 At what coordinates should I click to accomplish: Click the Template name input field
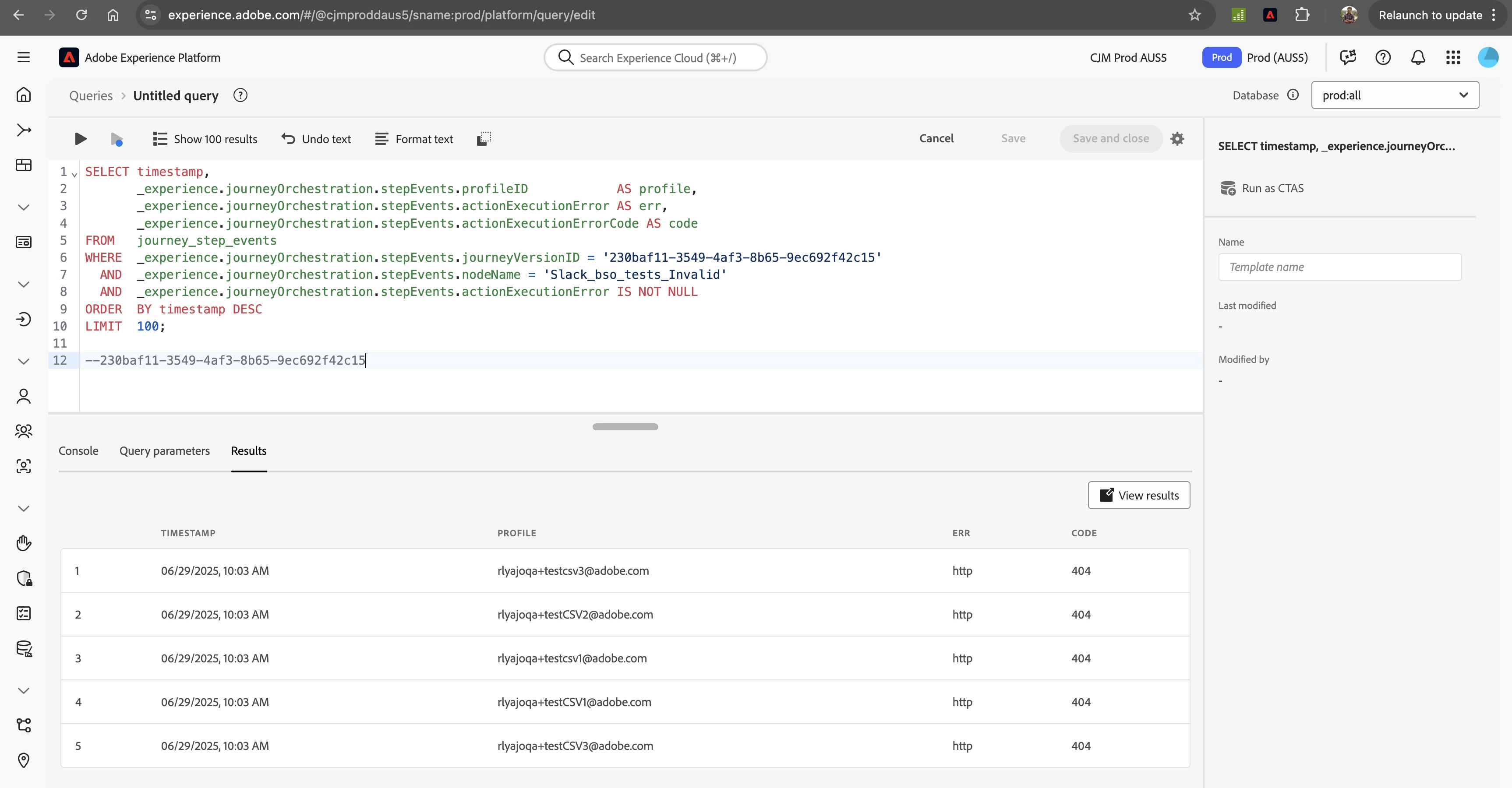click(x=1339, y=267)
